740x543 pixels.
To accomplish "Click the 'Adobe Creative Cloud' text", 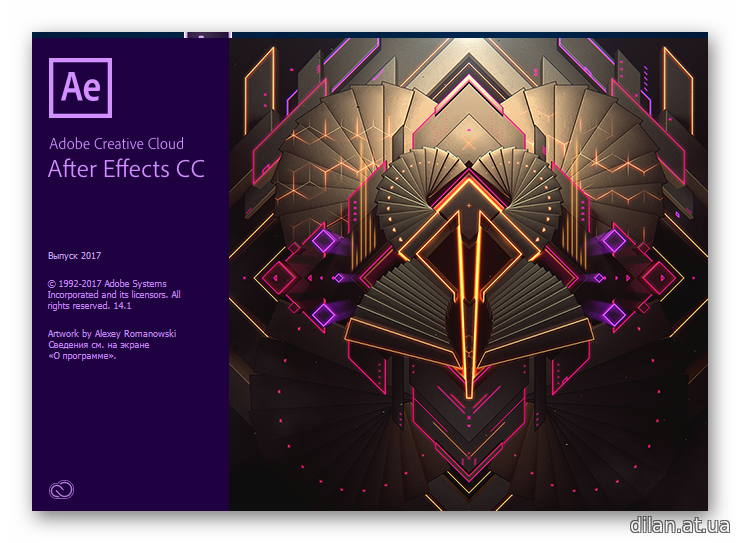I will point(117,143).
